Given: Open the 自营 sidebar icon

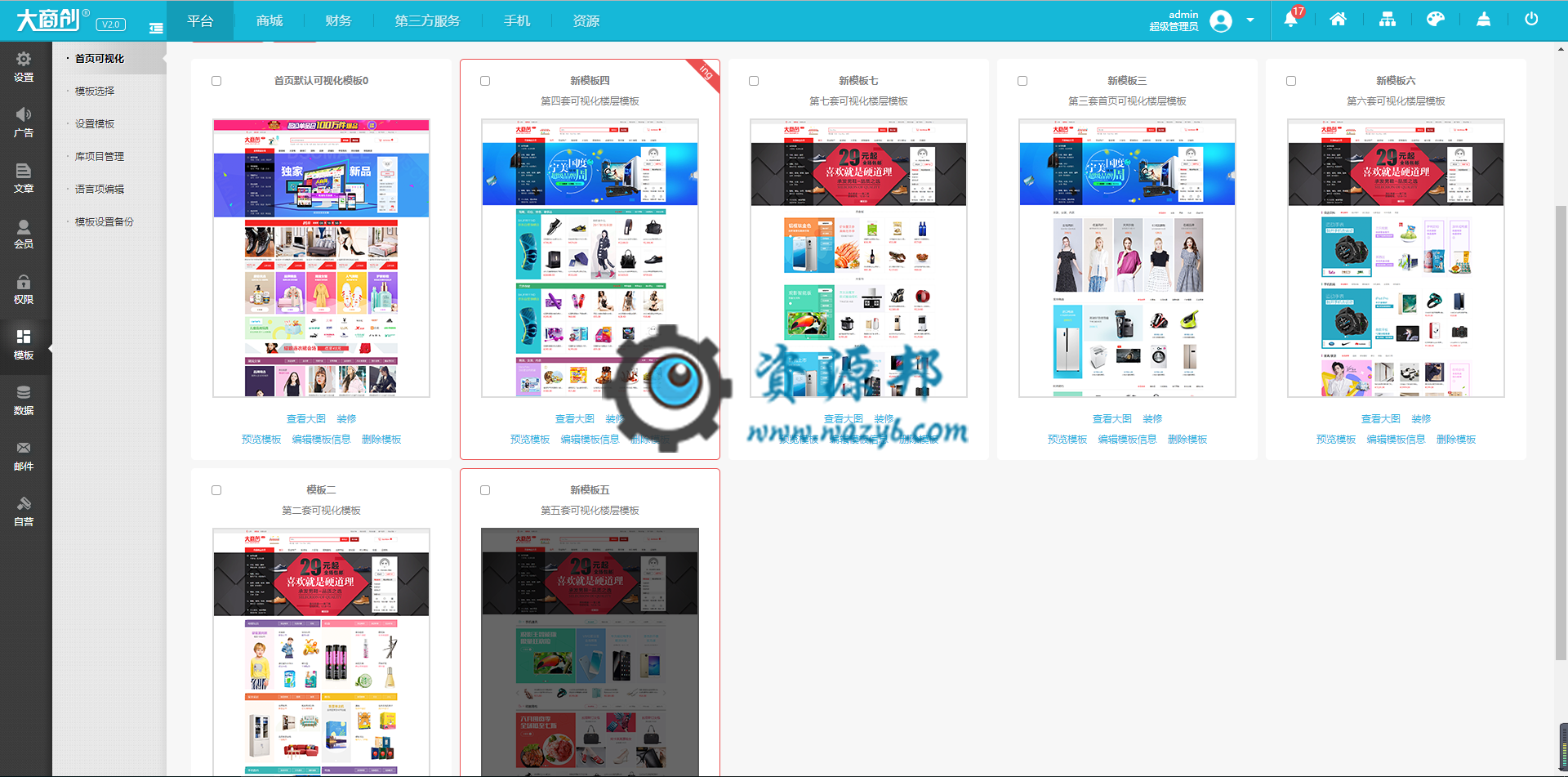Looking at the screenshot, I should click(x=24, y=503).
